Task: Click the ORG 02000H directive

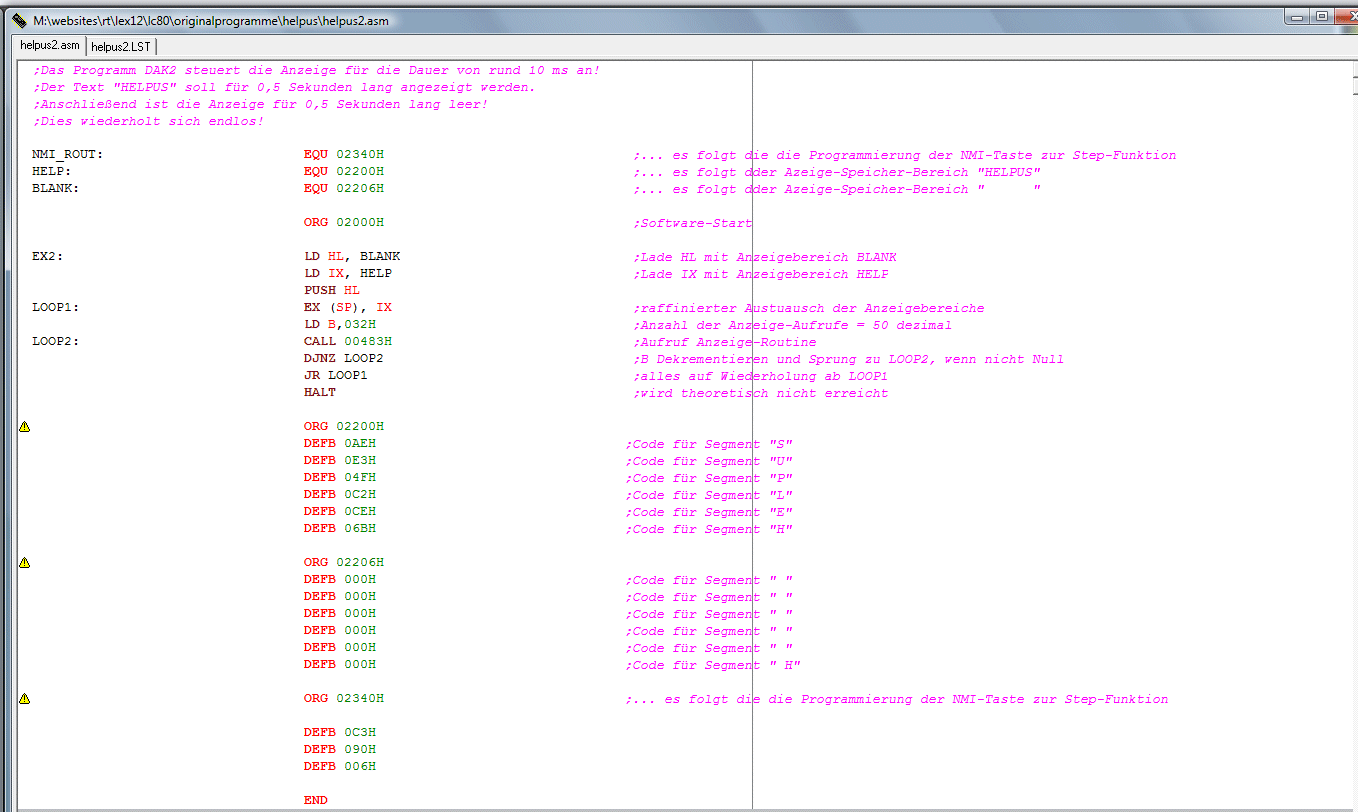Action: (344, 223)
